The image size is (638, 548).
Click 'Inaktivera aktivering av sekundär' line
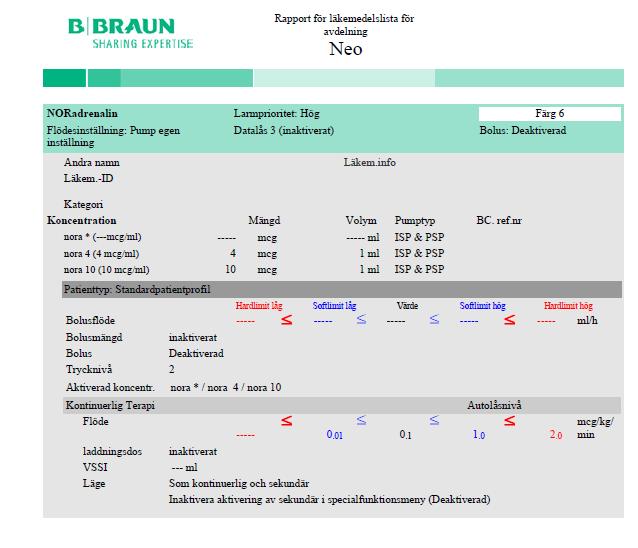330,500
